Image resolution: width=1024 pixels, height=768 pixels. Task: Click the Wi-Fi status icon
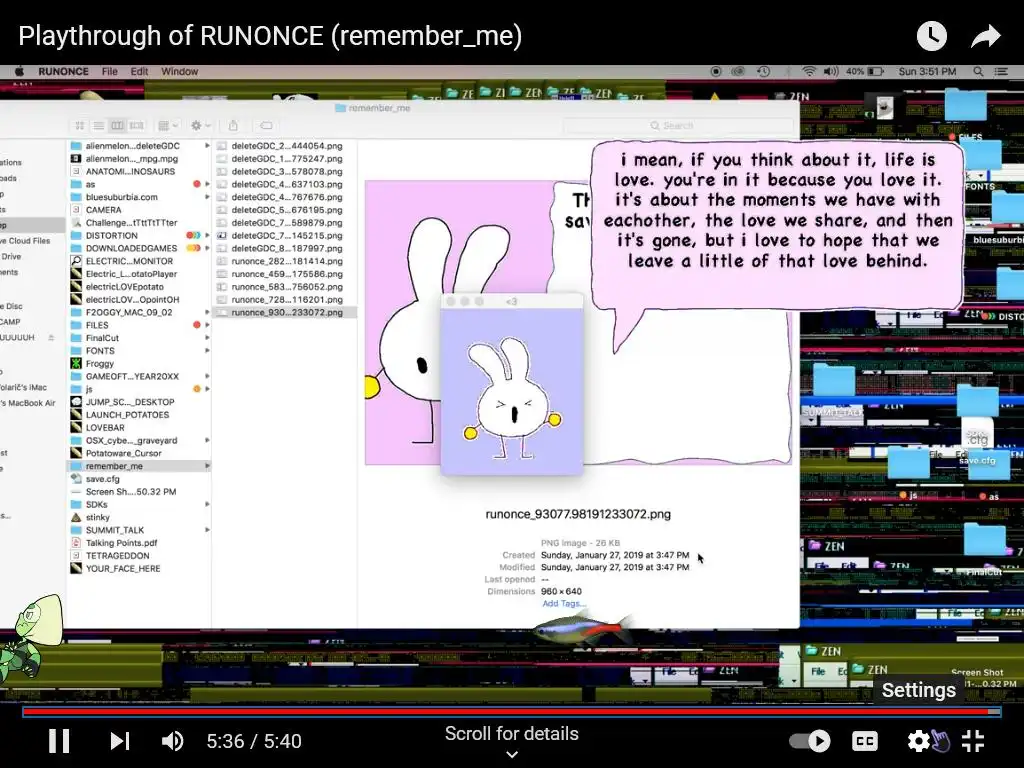point(808,71)
